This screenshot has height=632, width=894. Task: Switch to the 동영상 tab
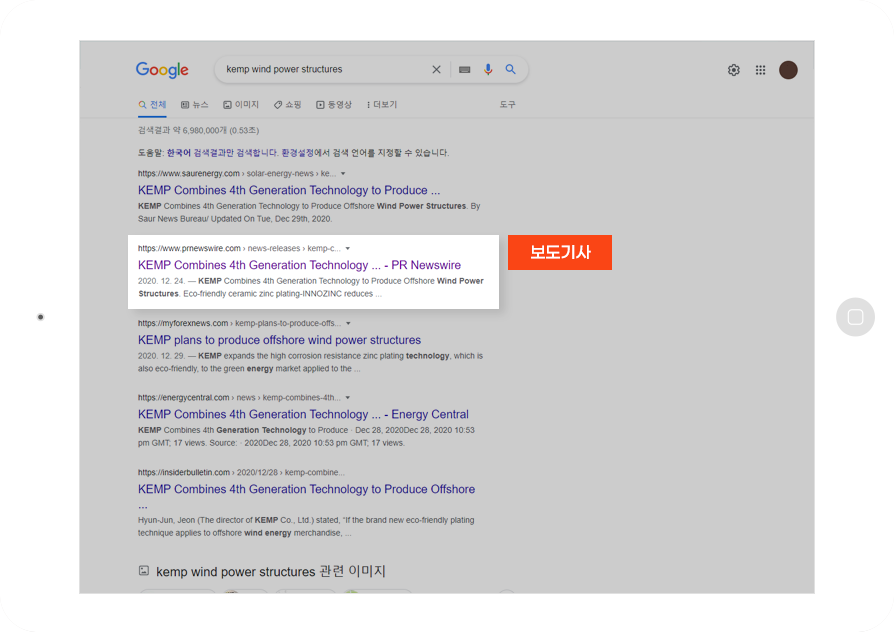tap(334, 105)
